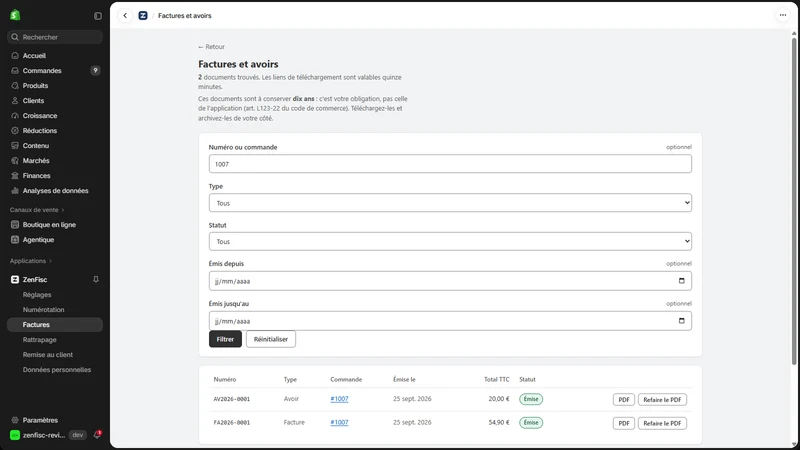Image resolution: width=800 pixels, height=450 pixels.
Task: Click the Émise status badge for AV2026-0001
Action: (531, 399)
